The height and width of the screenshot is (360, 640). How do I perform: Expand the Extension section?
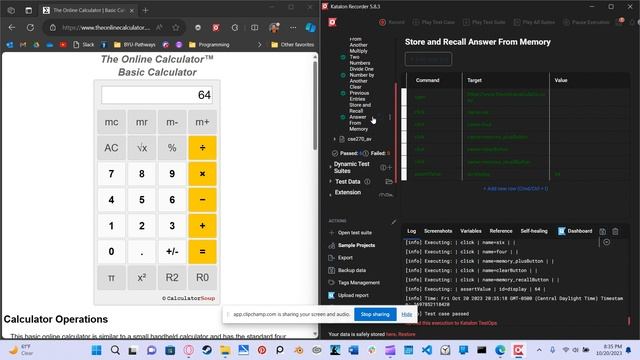[x=330, y=194]
